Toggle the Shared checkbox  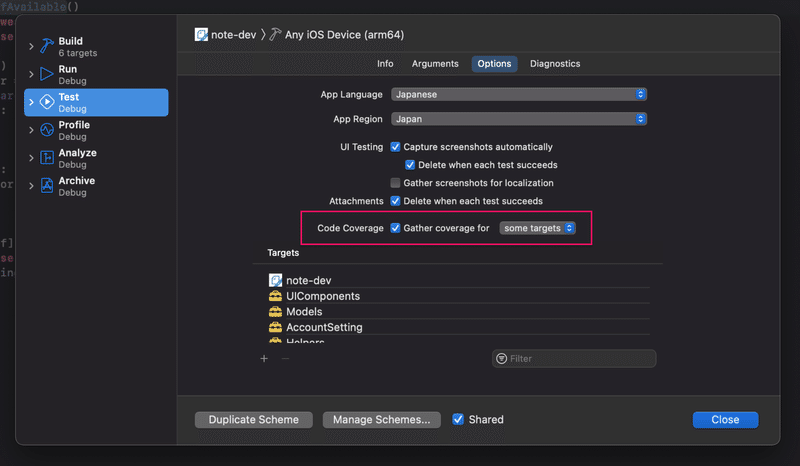tap(458, 420)
